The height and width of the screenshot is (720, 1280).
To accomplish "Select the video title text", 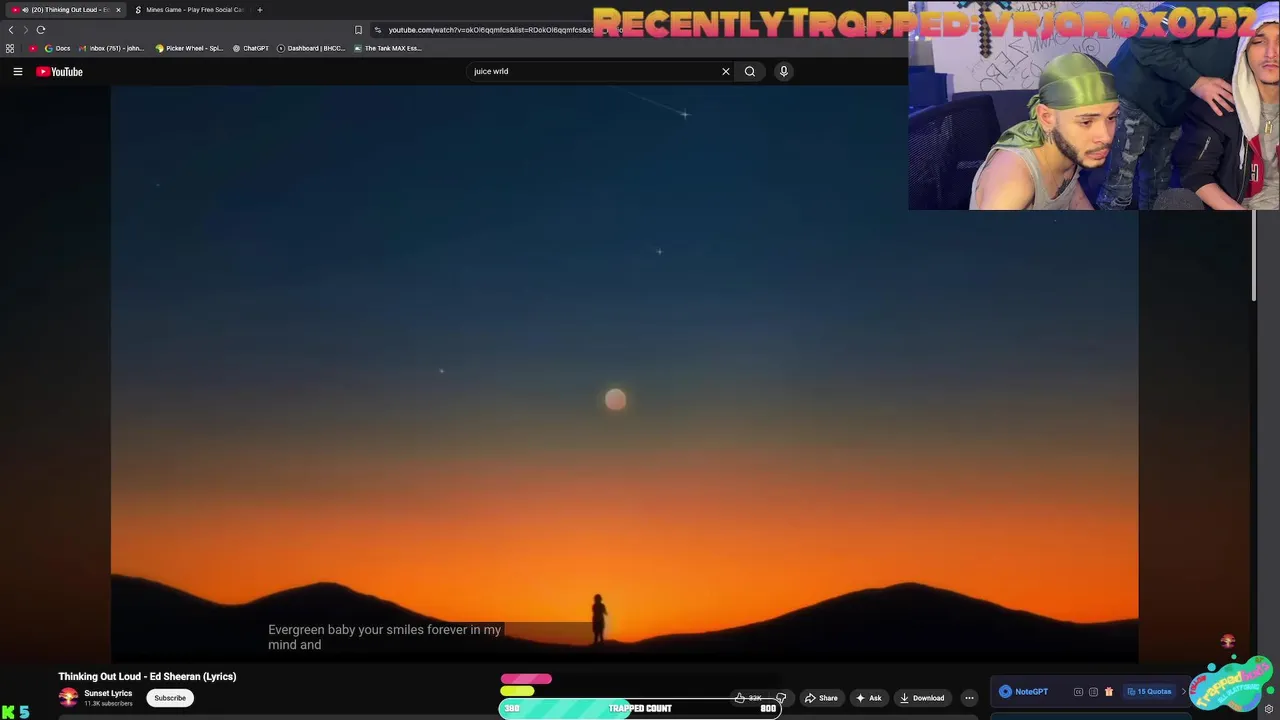I will click(x=147, y=677).
